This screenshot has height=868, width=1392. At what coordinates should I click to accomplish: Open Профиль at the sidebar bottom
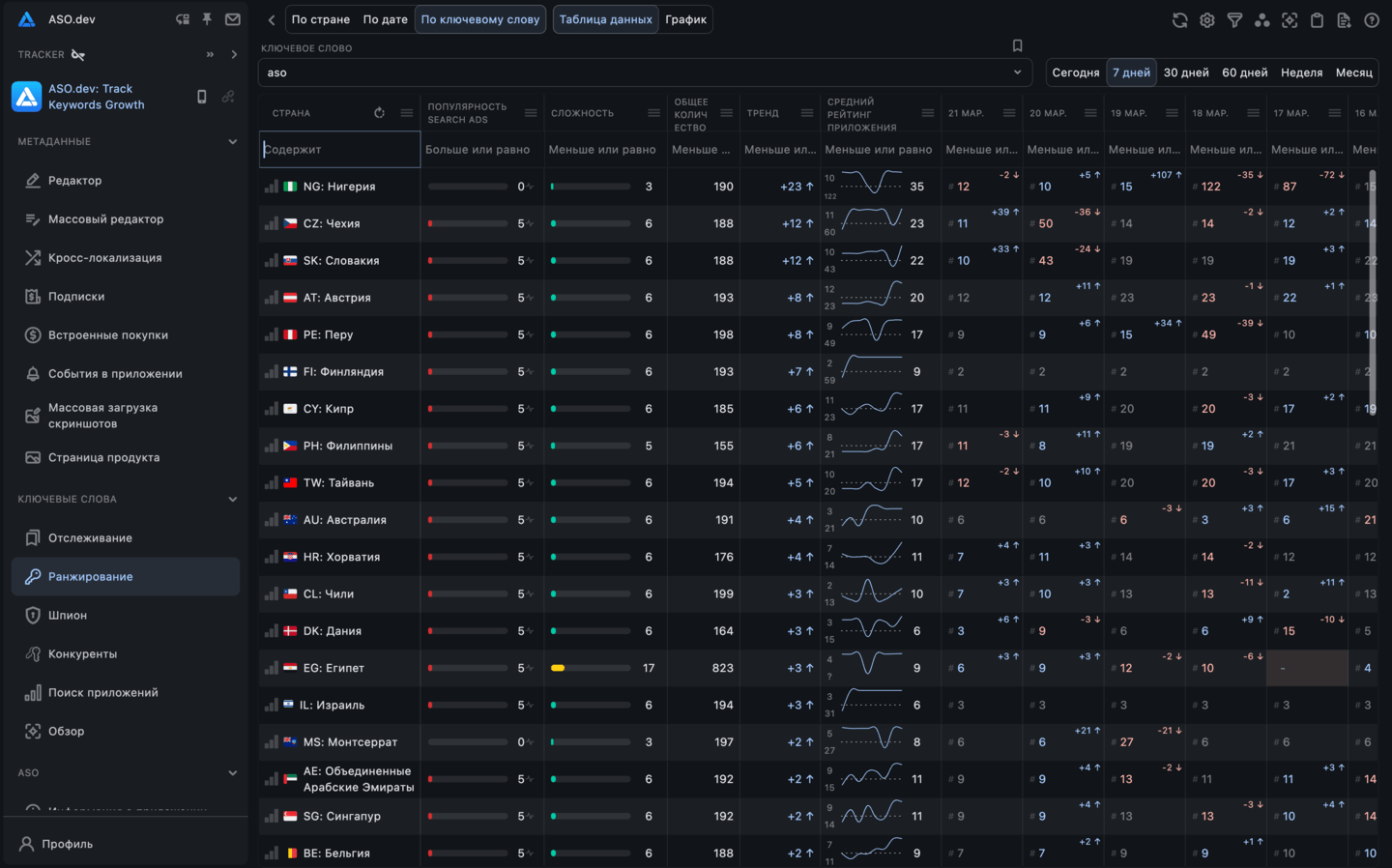[x=68, y=844]
